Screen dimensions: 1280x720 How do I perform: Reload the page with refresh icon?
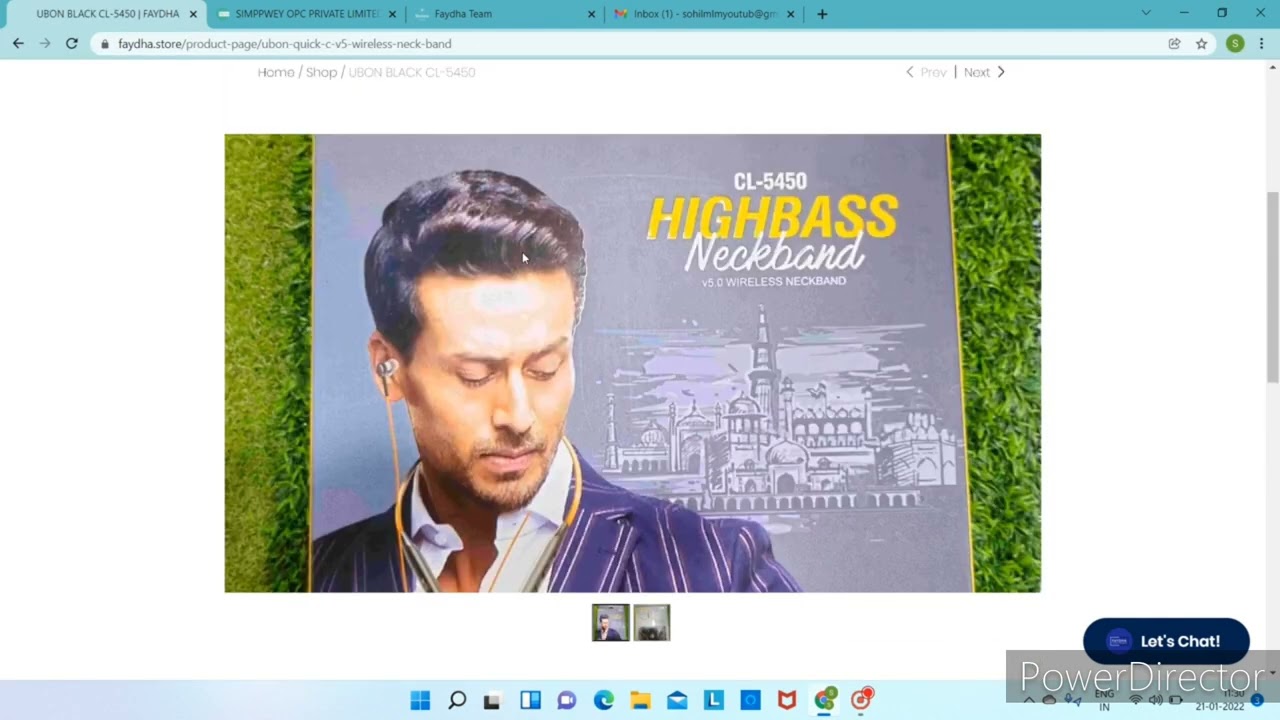coord(72,43)
